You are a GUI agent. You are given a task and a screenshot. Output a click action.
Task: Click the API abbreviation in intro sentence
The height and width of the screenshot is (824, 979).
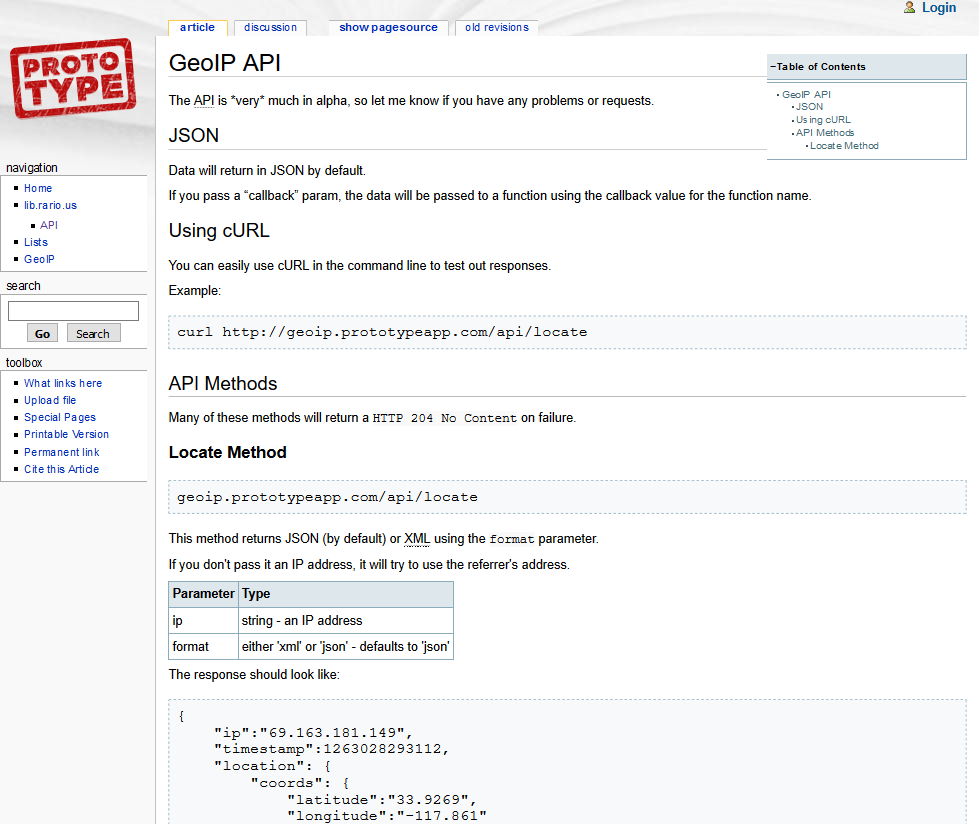pos(204,101)
